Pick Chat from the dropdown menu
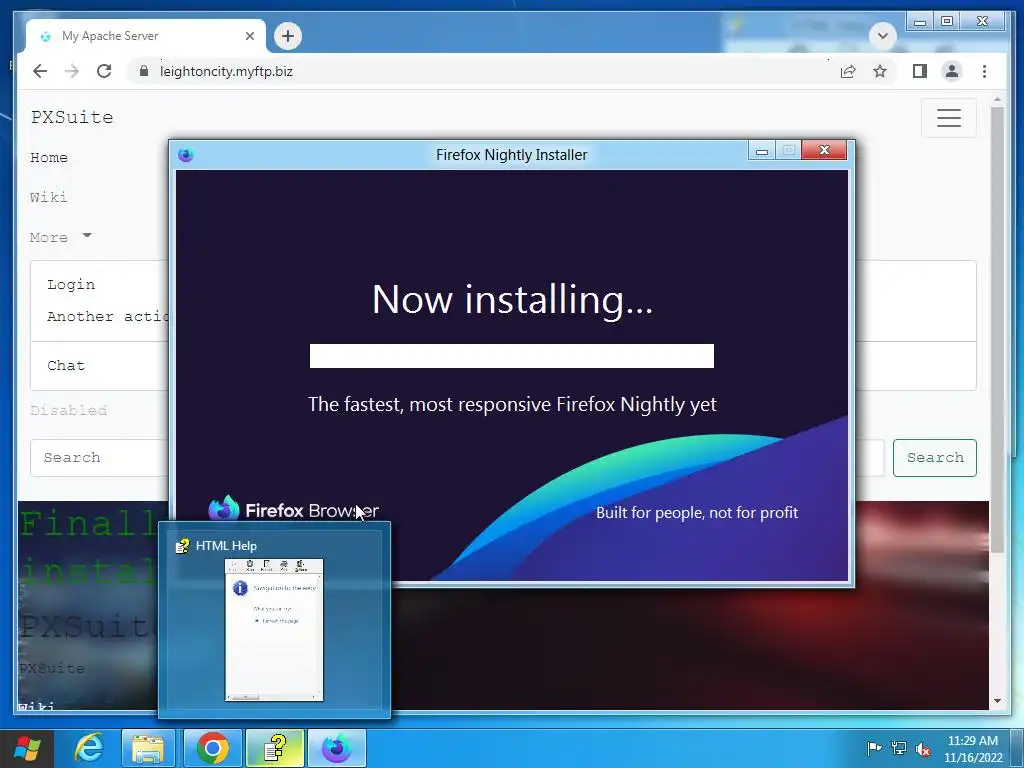Screen dimensions: 1024x768 point(65,365)
